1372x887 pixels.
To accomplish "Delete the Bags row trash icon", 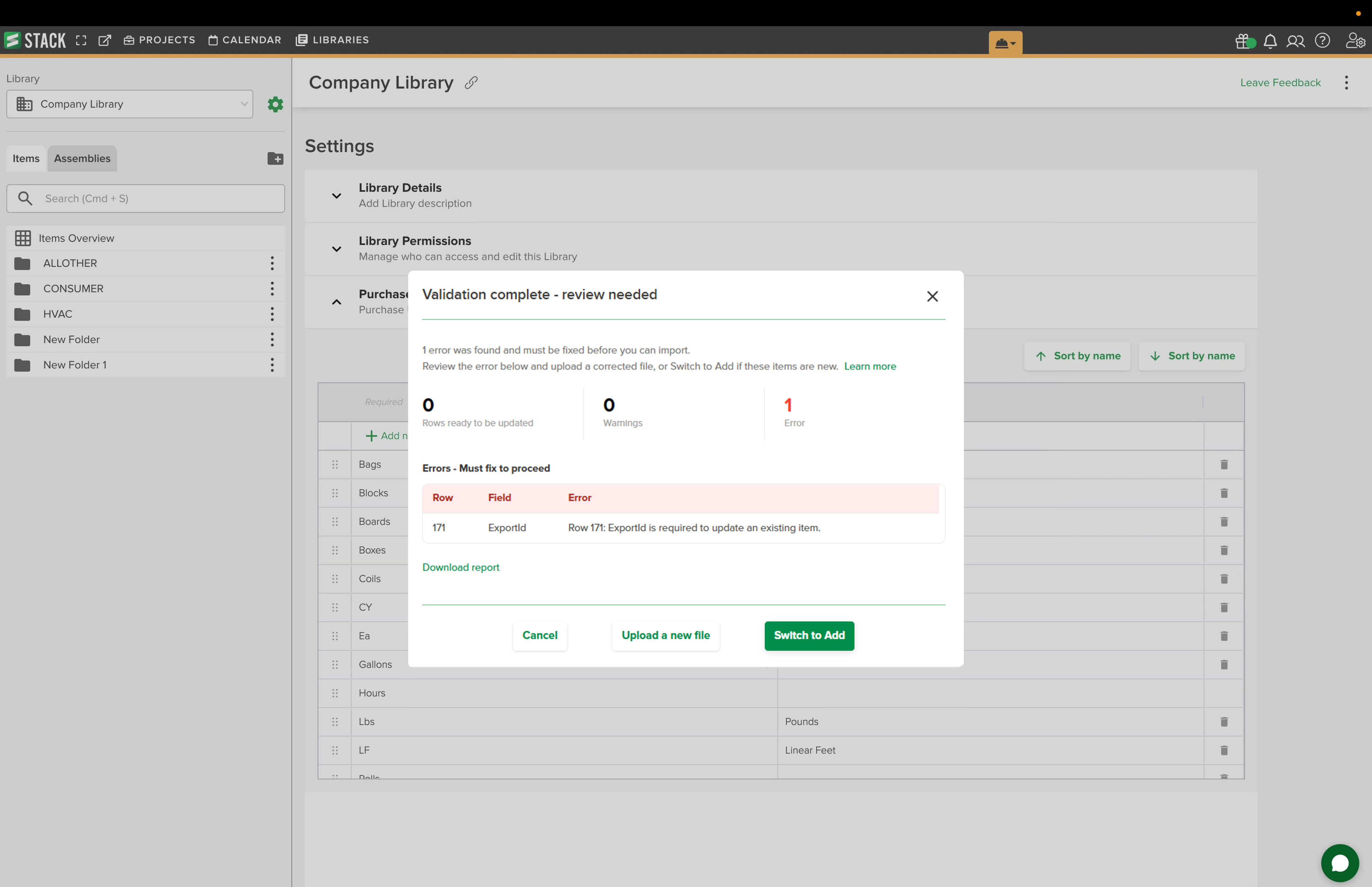I will (1224, 464).
